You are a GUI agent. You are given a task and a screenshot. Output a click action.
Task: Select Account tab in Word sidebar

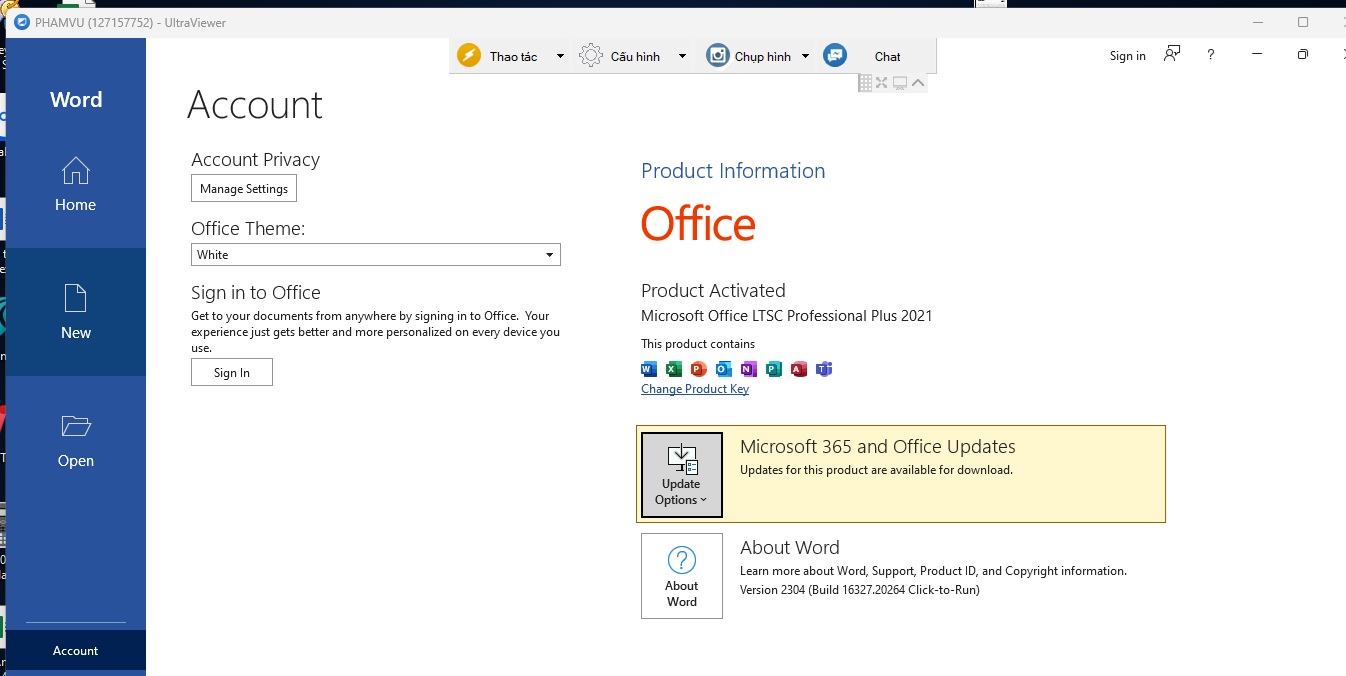coord(76,650)
